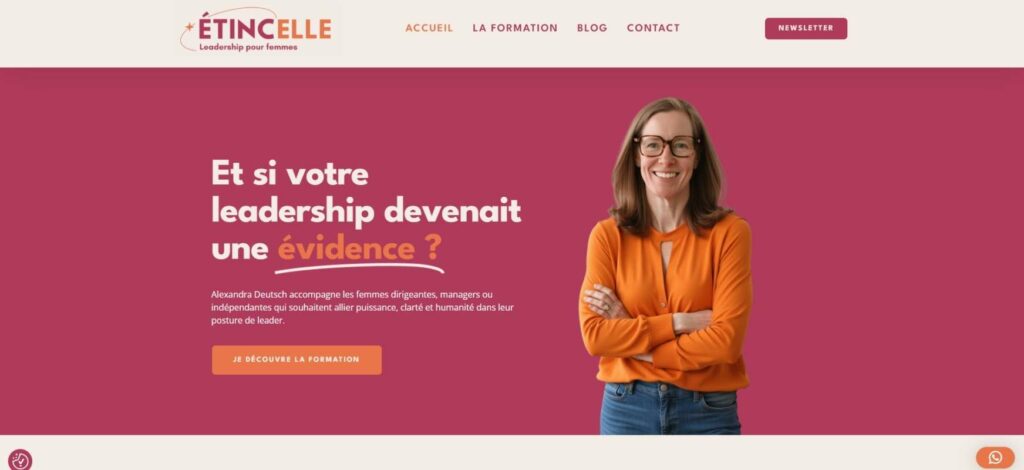The image size is (1024, 470).
Task: Click the ÉTINCELLE logo wordmark
Action: (x=264, y=29)
